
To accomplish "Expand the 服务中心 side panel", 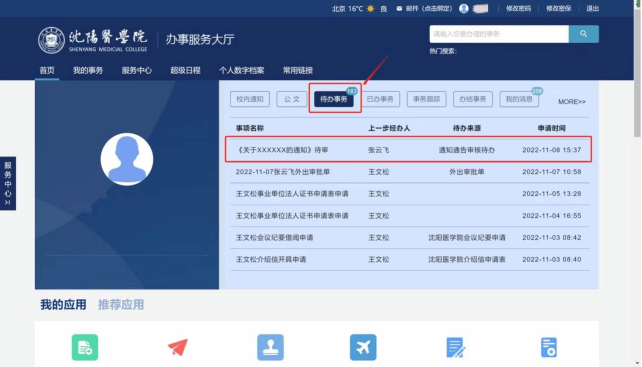I will point(8,184).
